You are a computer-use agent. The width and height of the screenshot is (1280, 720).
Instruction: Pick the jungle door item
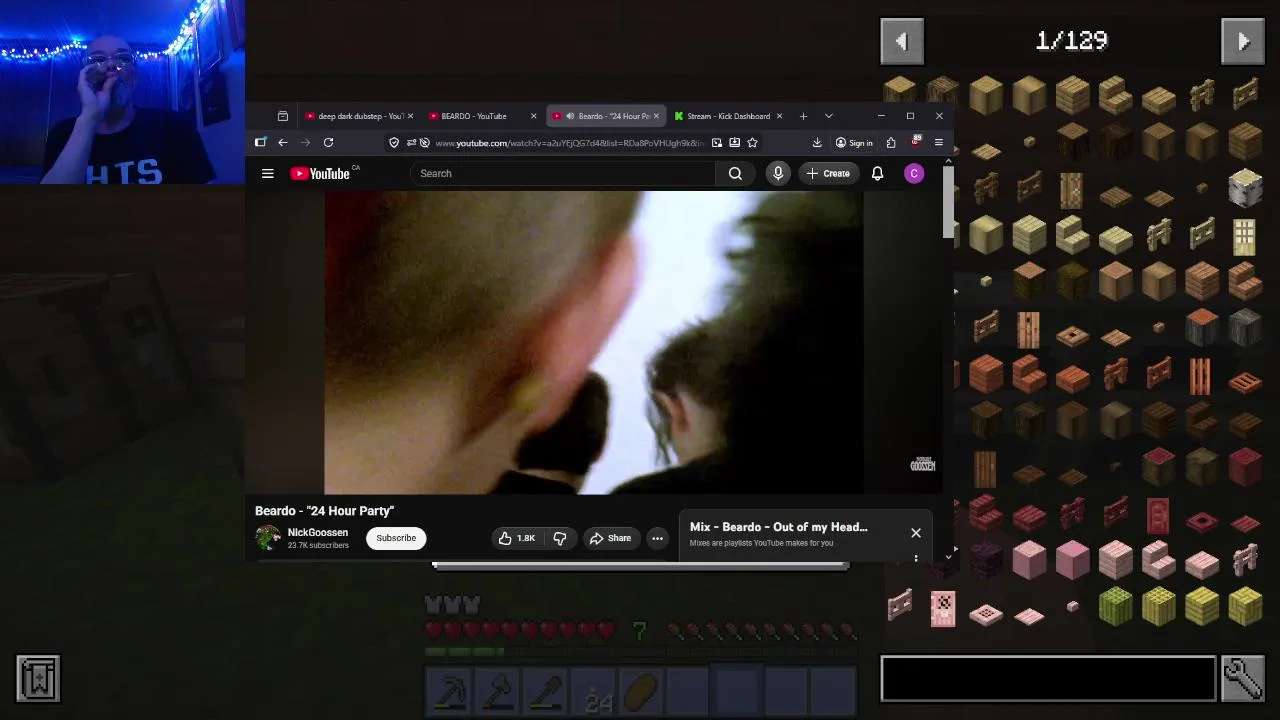coord(1029,328)
